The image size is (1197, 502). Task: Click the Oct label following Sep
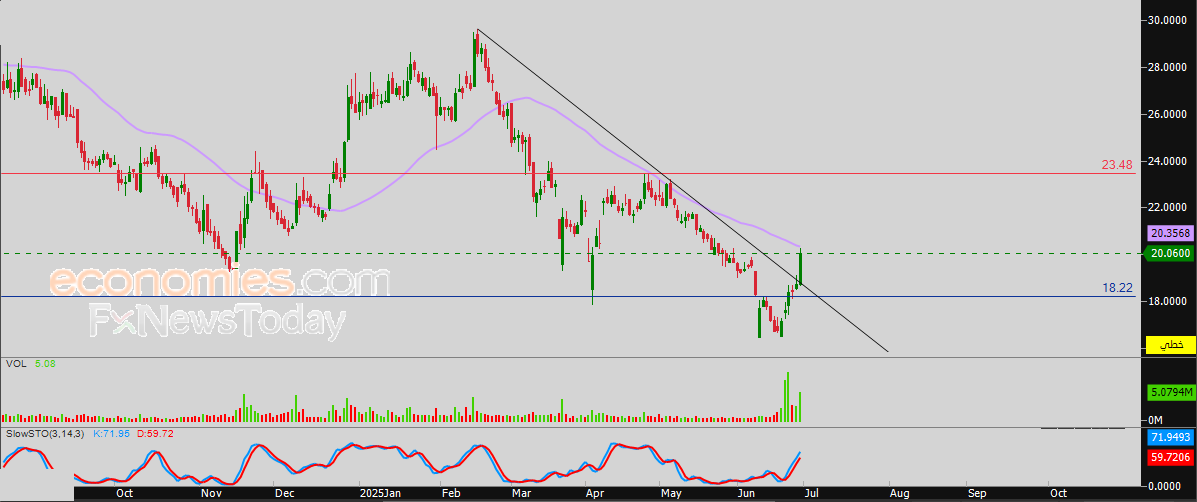click(1058, 494)
